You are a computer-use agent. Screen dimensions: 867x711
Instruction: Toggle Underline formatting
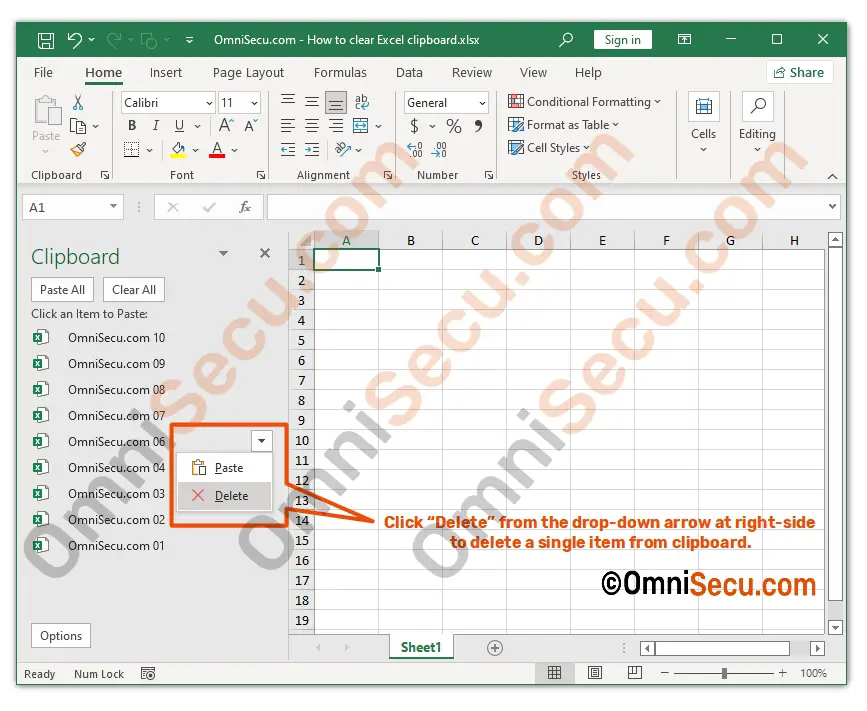(179, 126)
